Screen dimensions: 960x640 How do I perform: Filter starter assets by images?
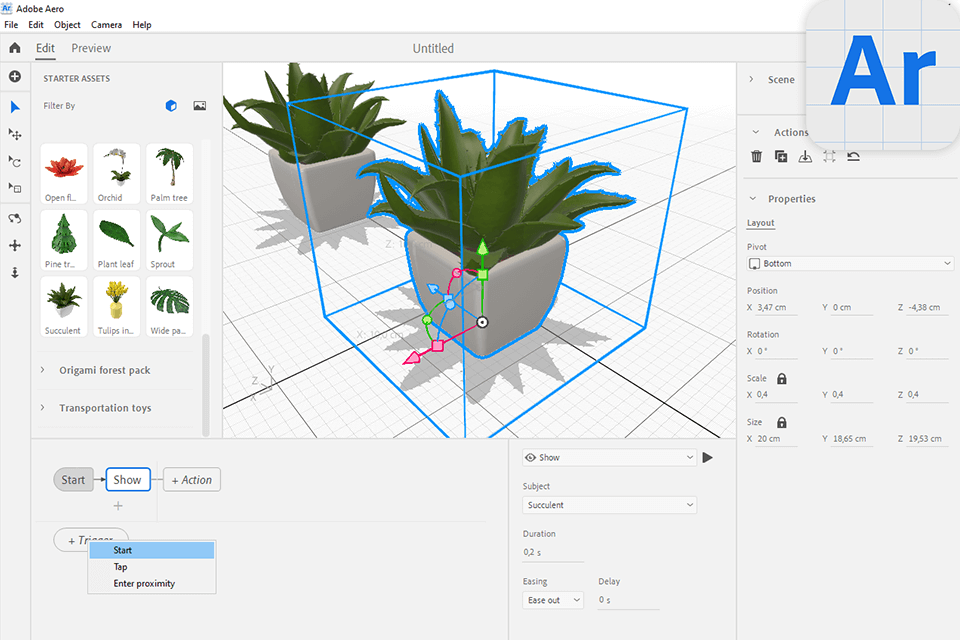coord(200,106)
